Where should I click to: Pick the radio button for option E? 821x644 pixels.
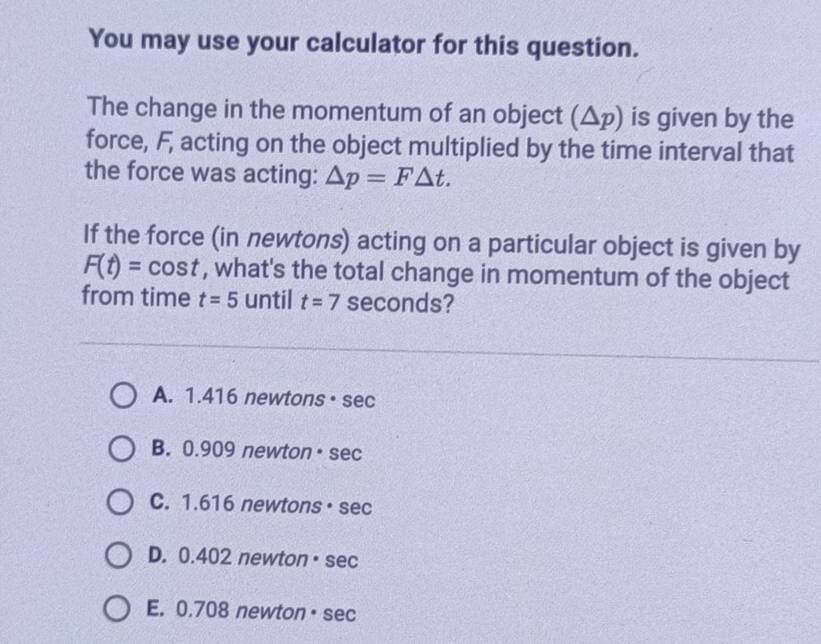pos(121,613)
